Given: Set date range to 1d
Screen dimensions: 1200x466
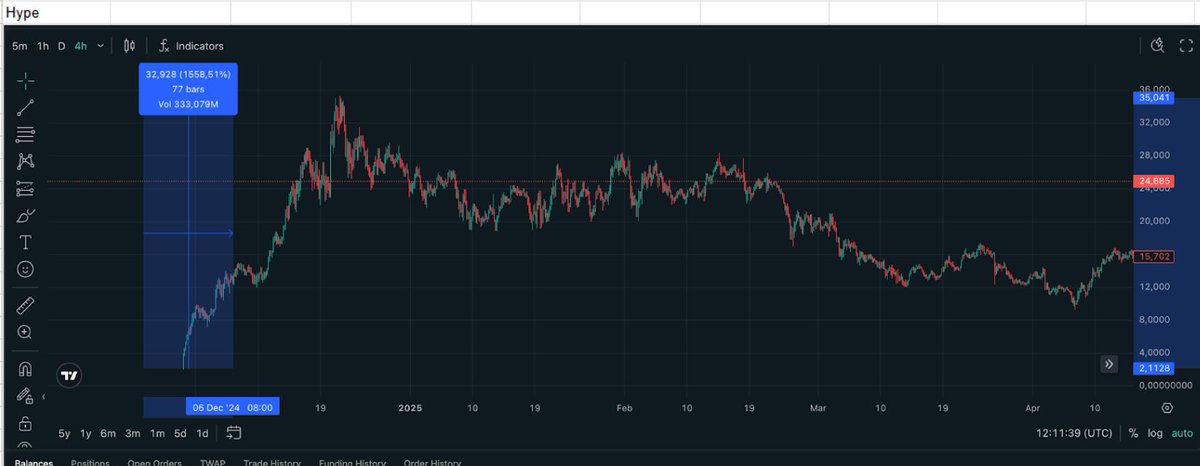Looking at the screenshot, I should tap(202, 433).
